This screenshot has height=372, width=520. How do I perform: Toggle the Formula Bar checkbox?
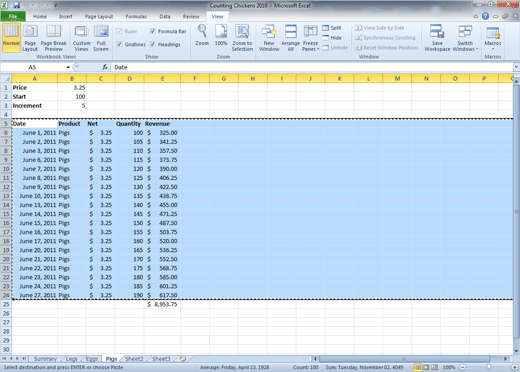coord(152,31)
